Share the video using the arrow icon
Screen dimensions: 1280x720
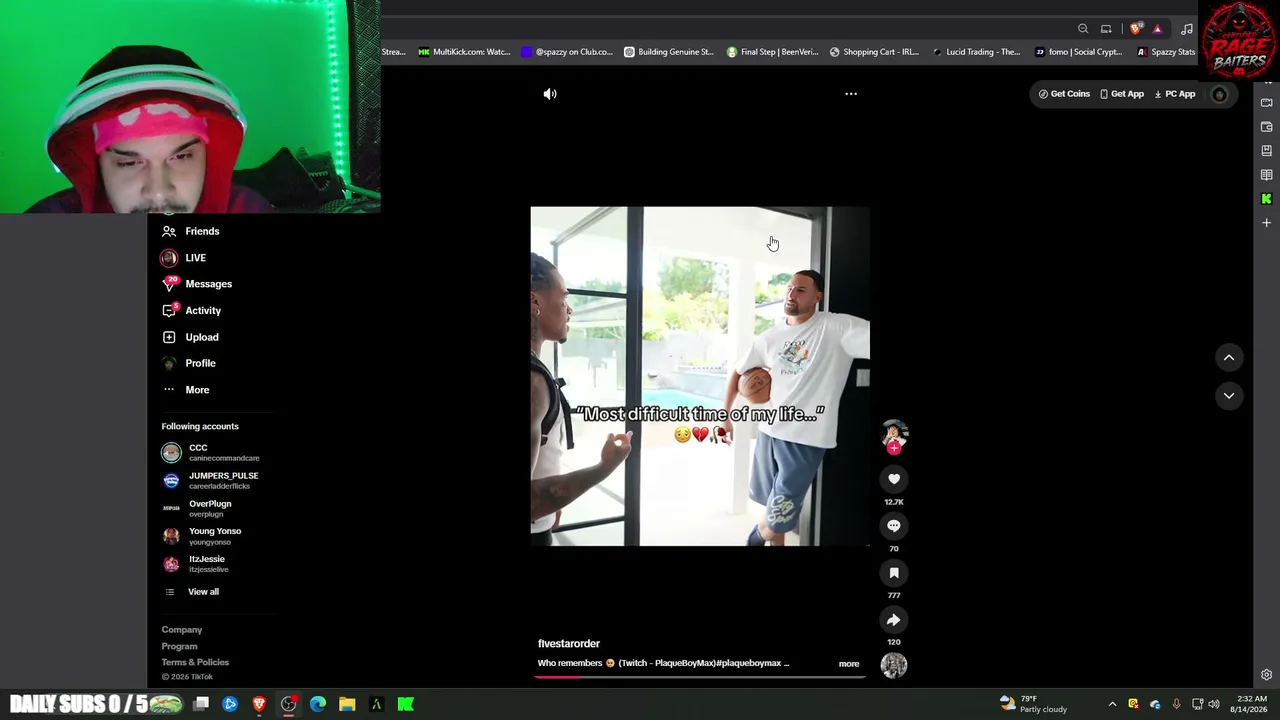[894, 620]
